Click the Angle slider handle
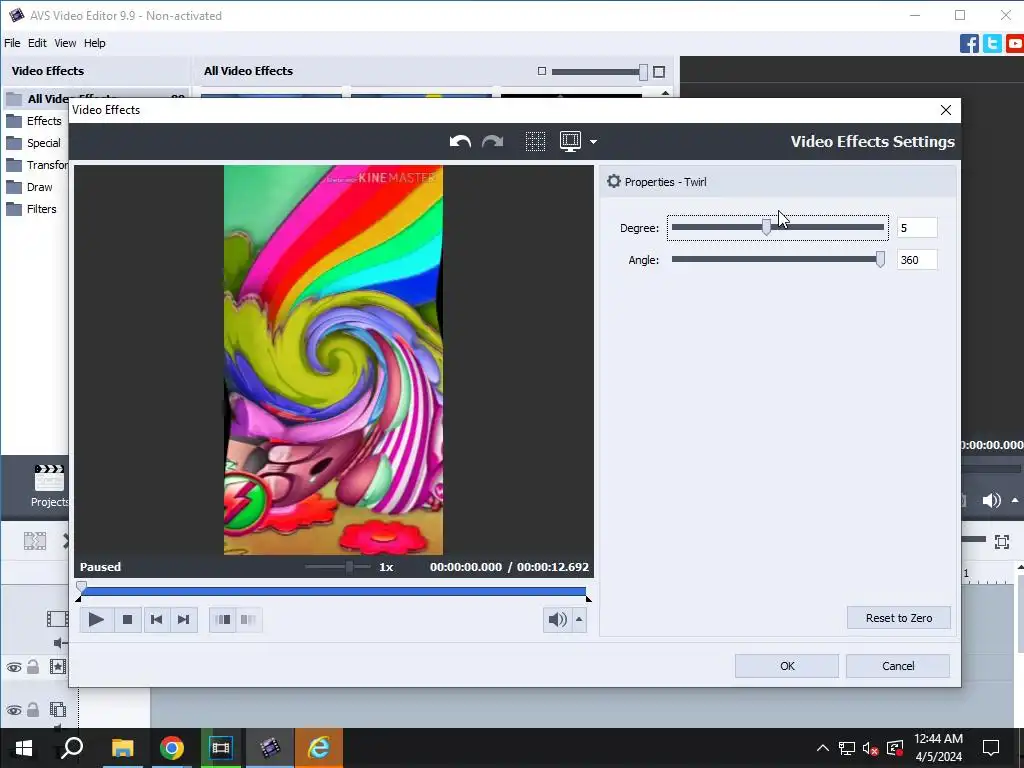 [x=880, y=259]
